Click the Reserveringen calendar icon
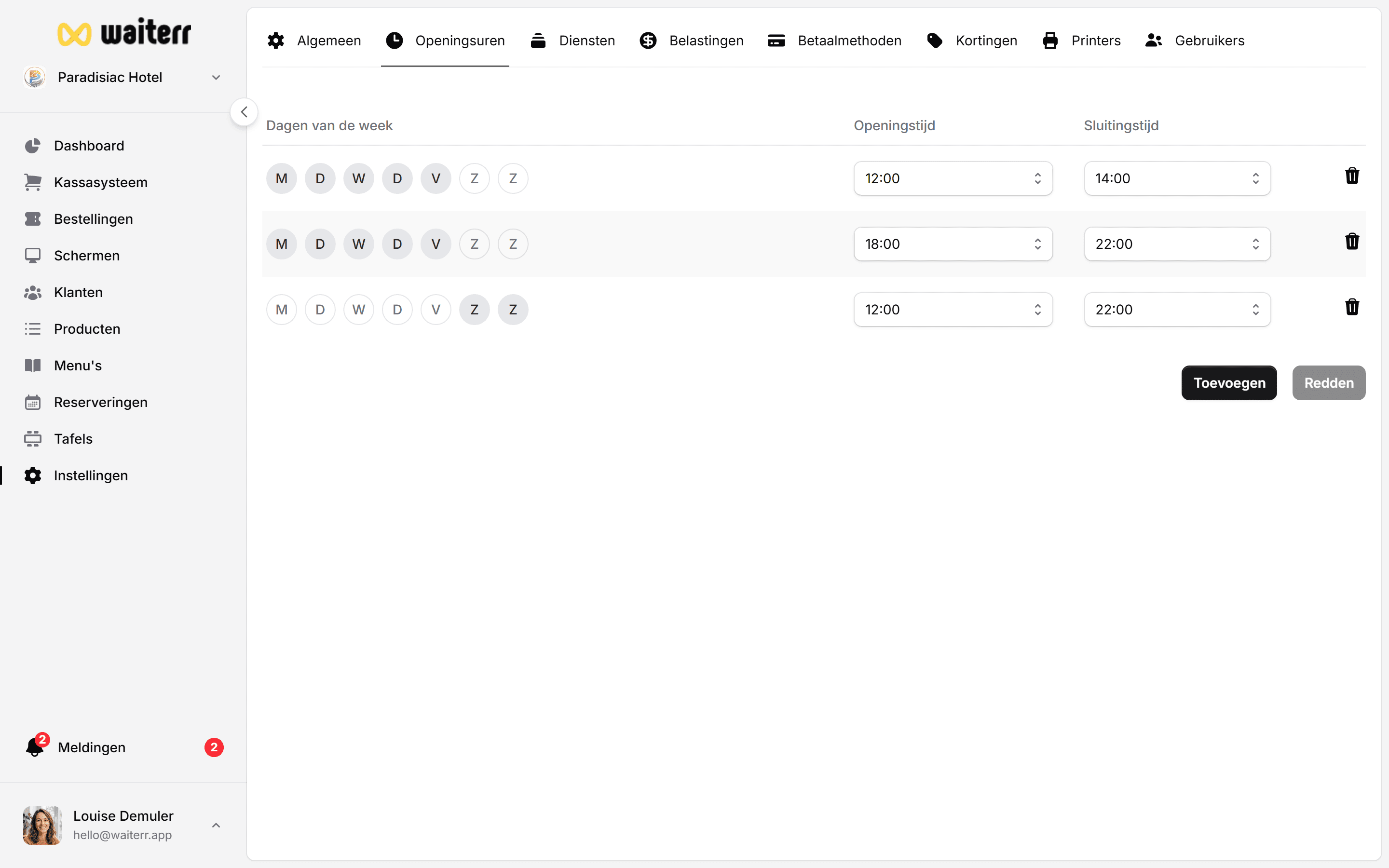Screen dimensions: 1389x868 pyautogui.click(x=33, y=403)
